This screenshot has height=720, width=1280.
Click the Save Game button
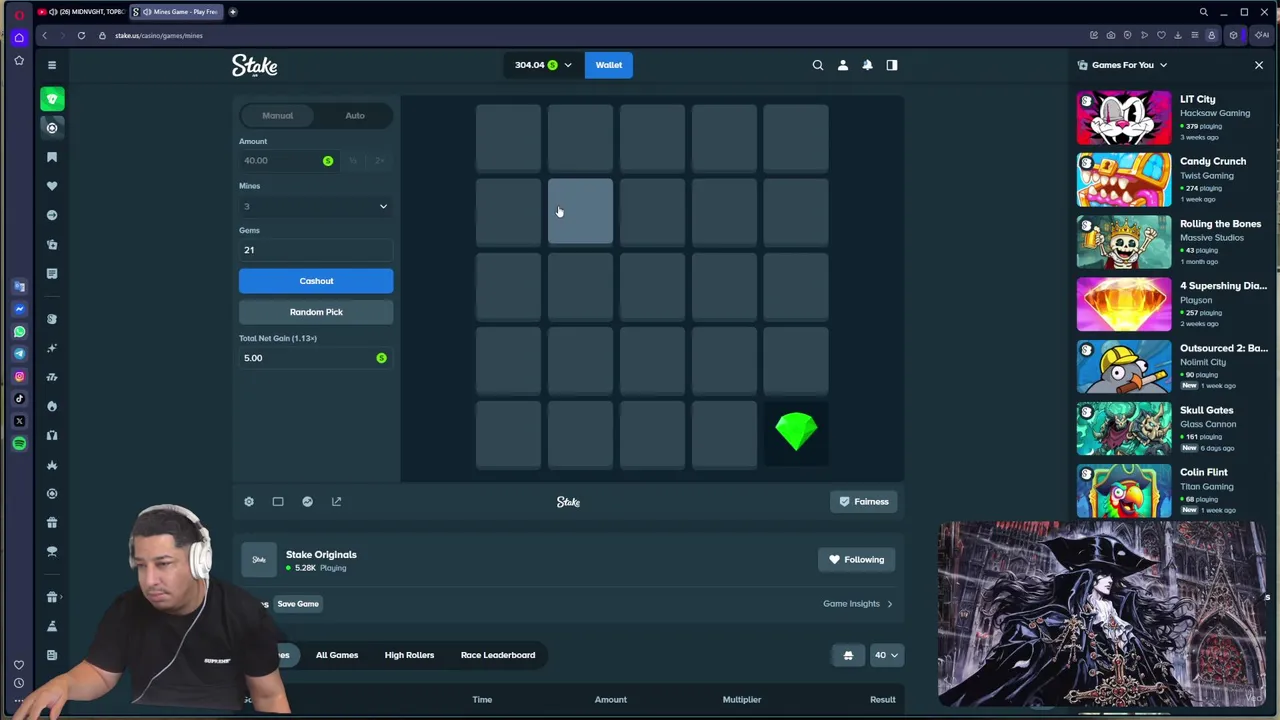click(298, 604)
